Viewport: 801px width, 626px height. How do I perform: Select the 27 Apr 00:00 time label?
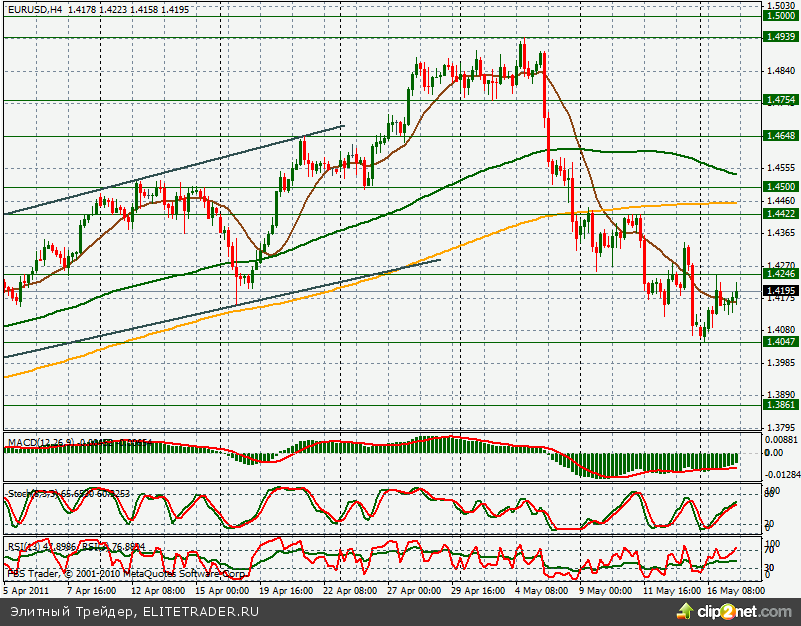pos(415,591)
